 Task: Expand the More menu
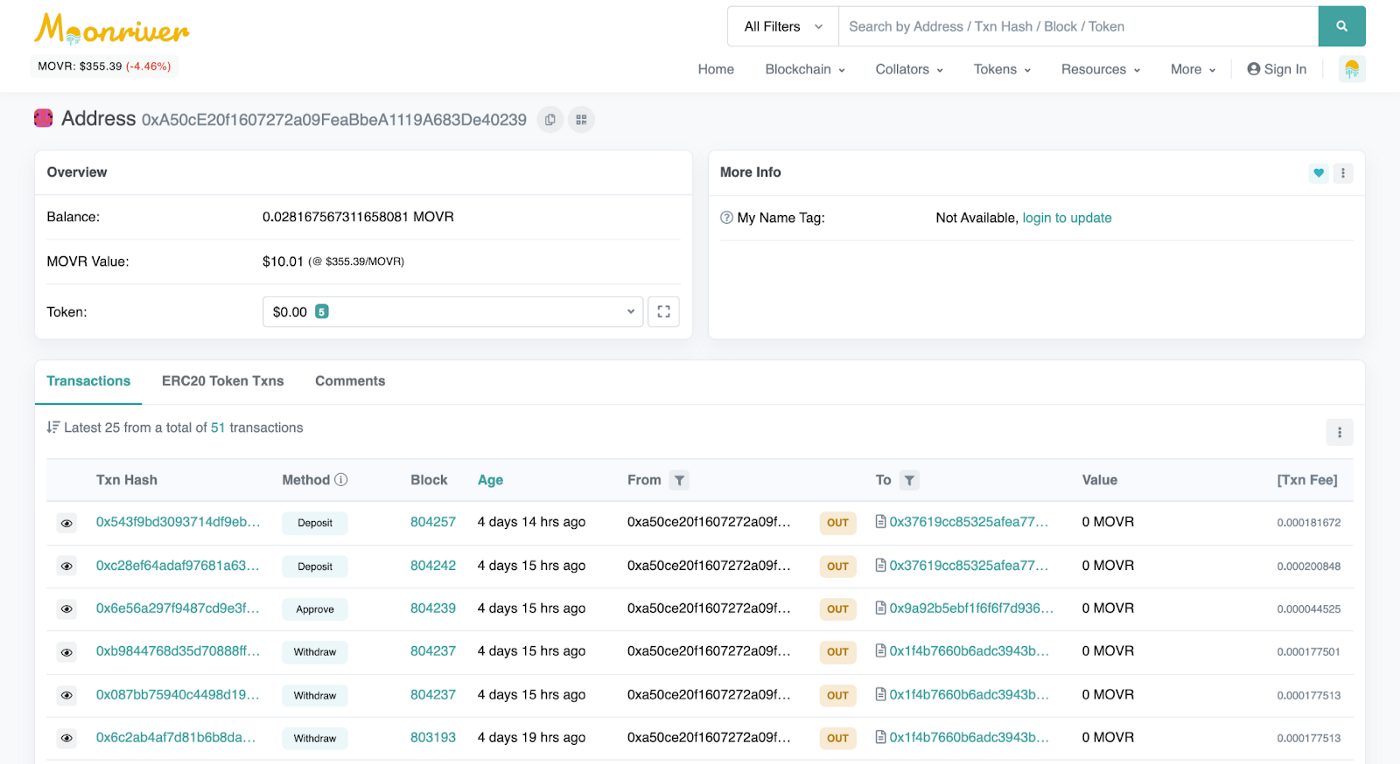[1193, 69]
